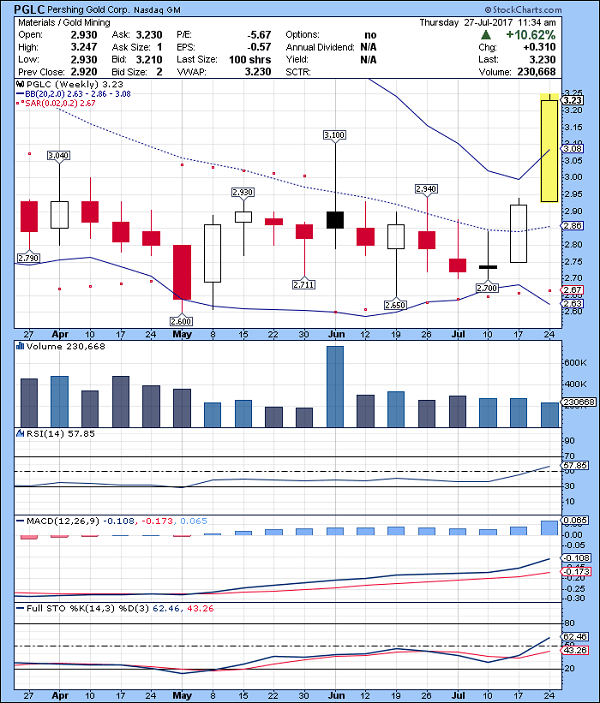The height and width of the screenshot is (703, 600).
Task: Click the Low value 2.930
Action: (x=84, y=60)
